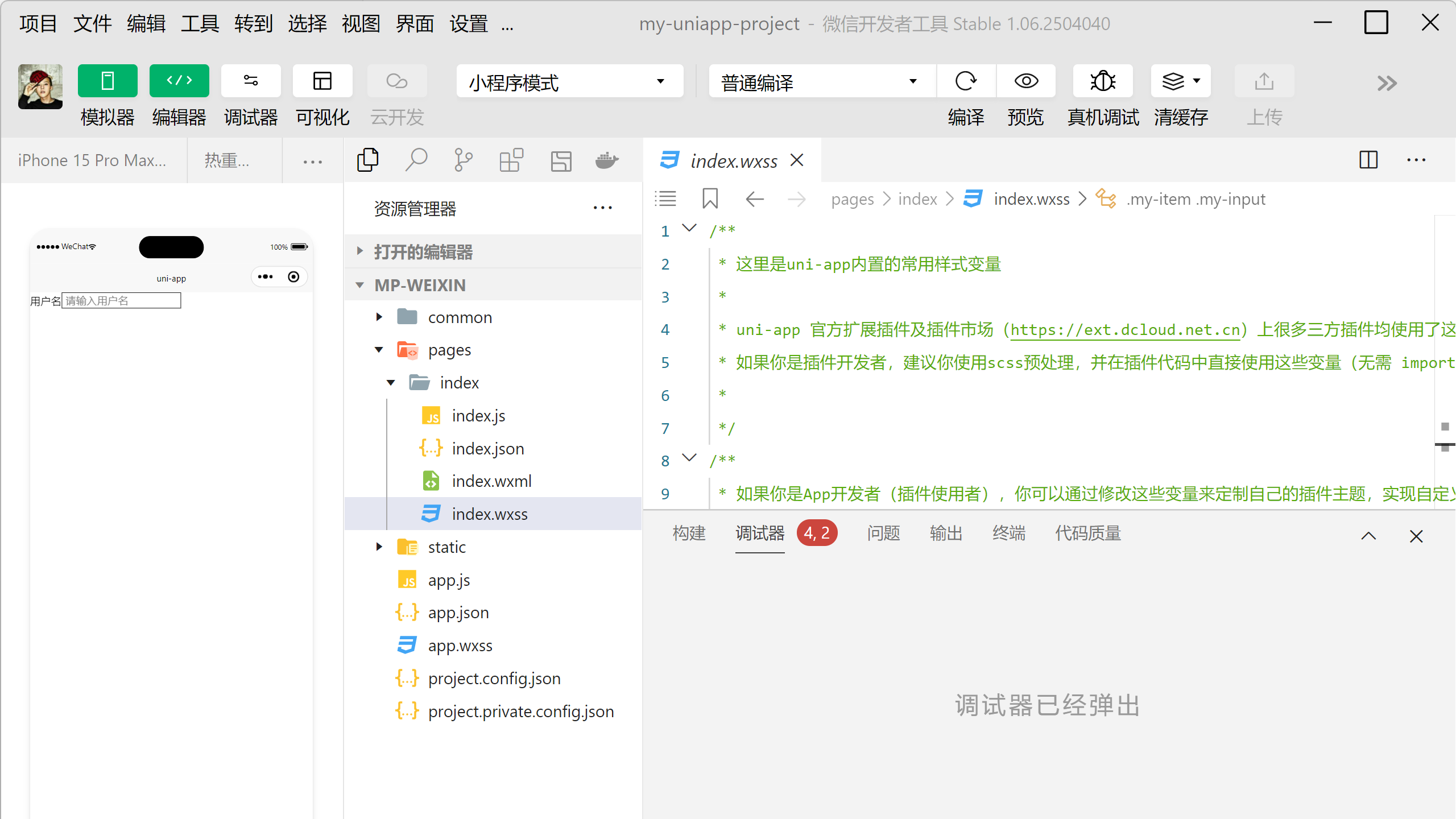Toggle the simulator panel button
Image resolution: width=1456 pixels, height=819 pixels.
tap(107, 81)
